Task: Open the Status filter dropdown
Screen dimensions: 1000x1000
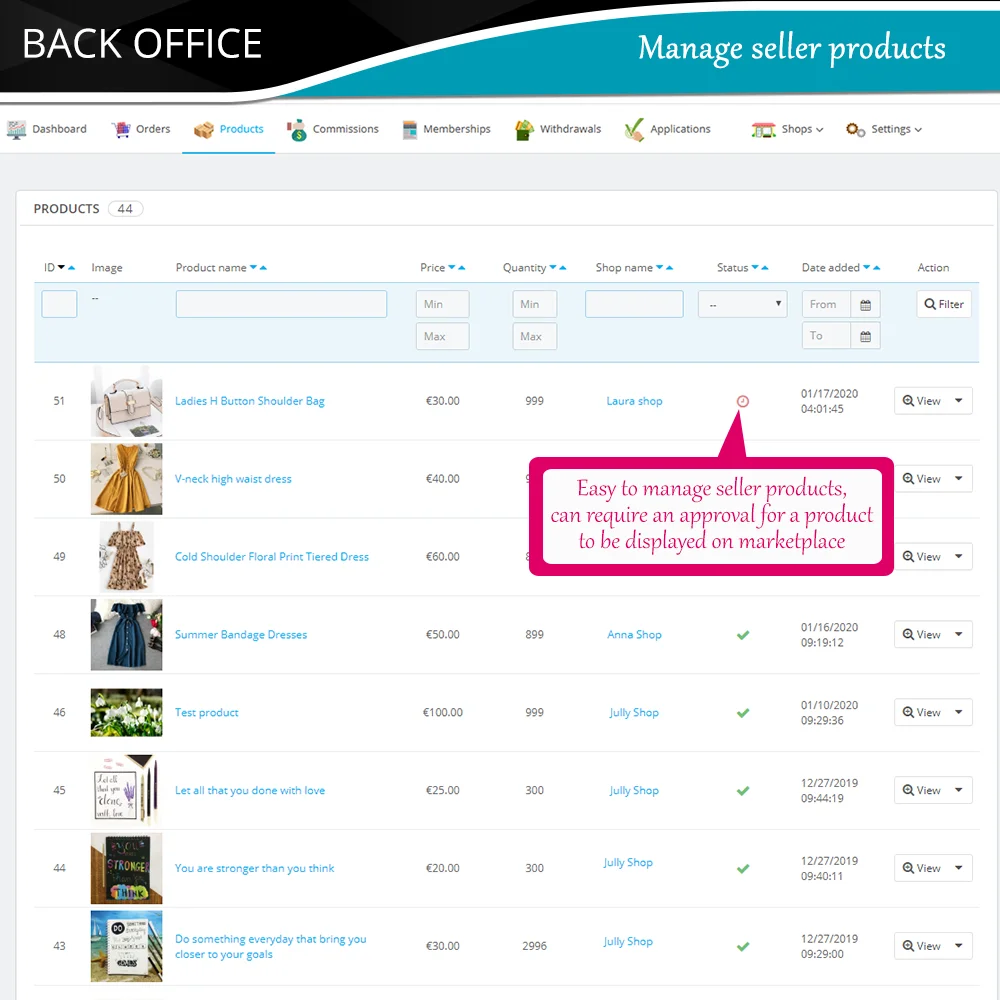Action: point(742,303)
